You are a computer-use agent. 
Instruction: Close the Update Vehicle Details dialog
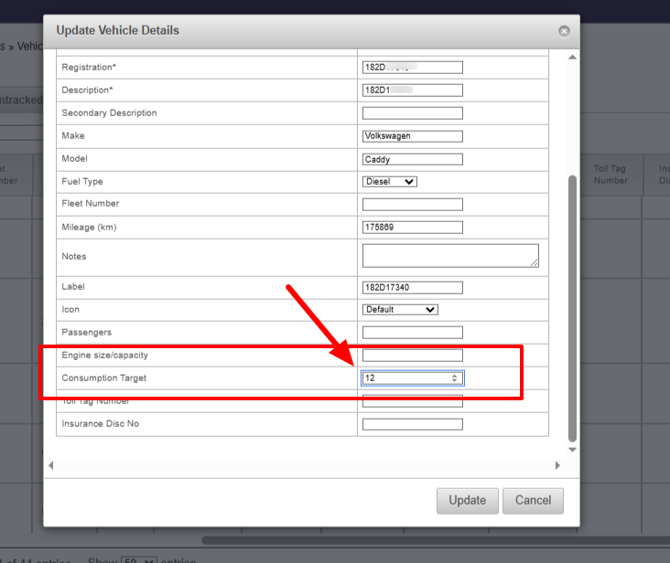coord(564,31)
